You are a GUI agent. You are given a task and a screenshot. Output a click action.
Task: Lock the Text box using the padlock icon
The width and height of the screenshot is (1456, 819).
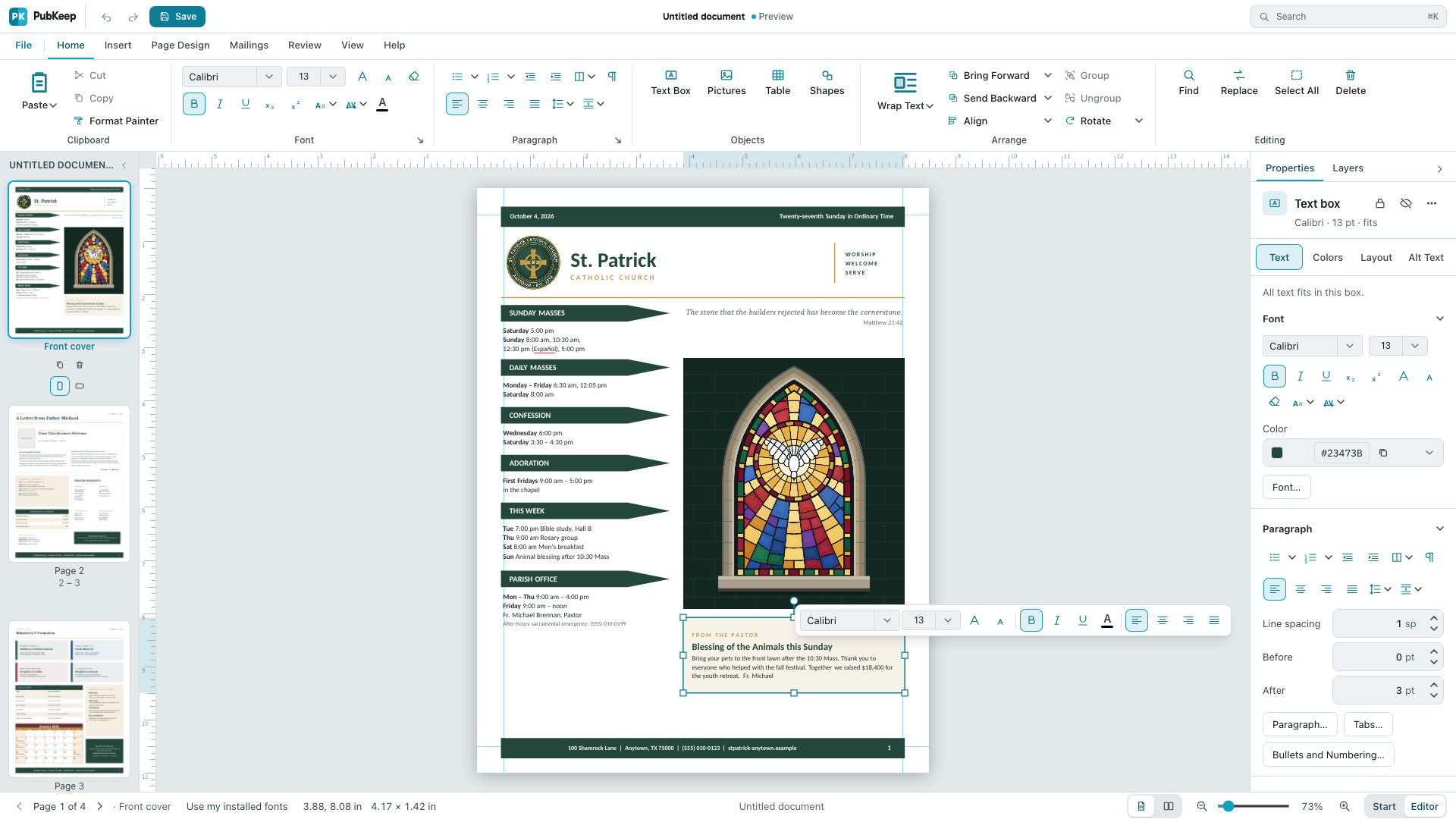coord(1380,203)
